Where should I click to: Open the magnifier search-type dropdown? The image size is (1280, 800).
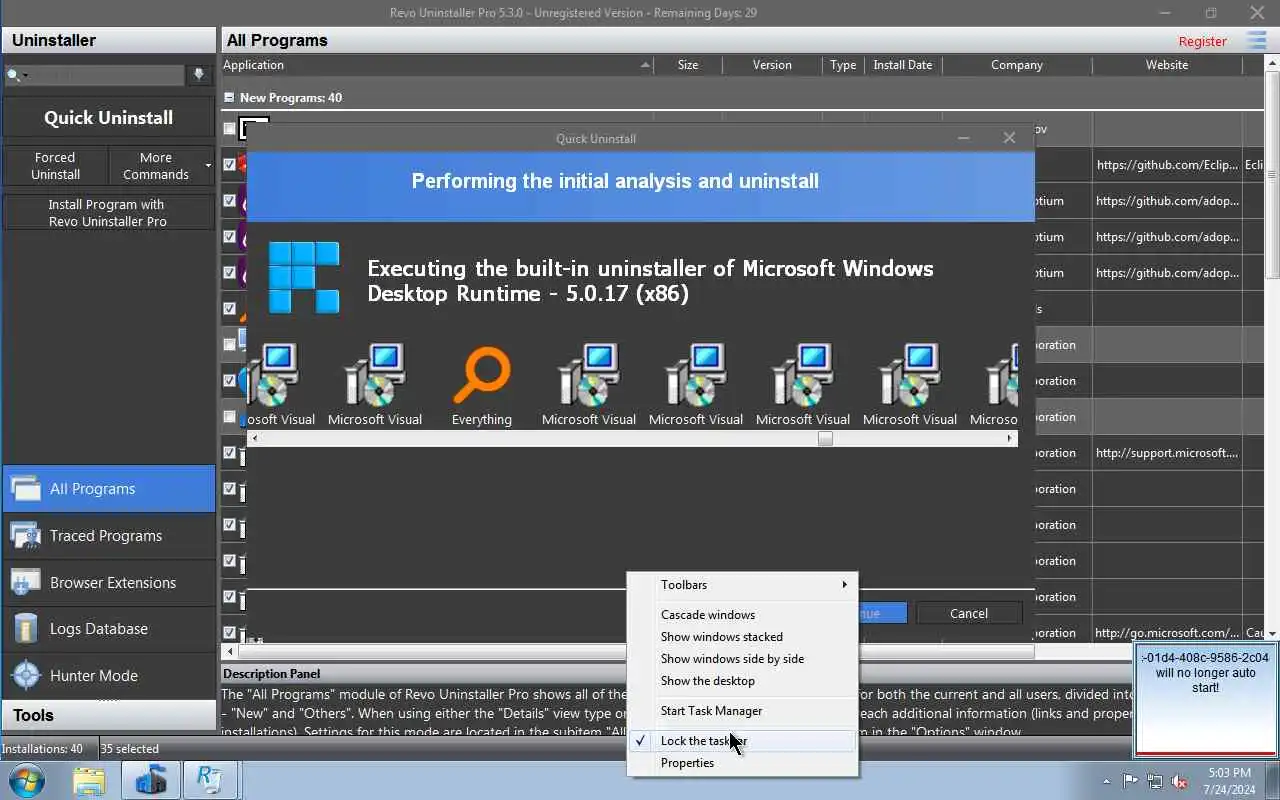17,75
